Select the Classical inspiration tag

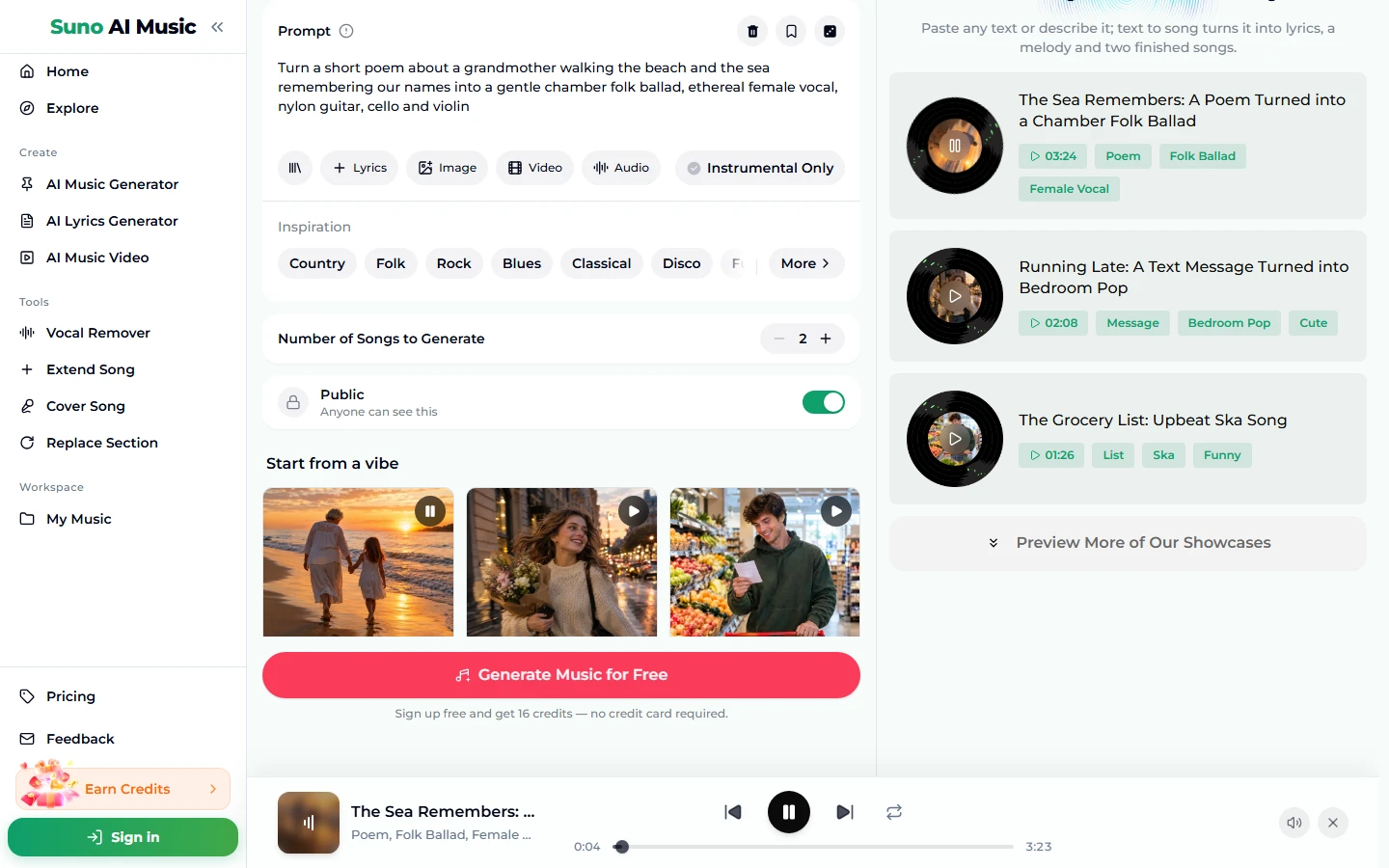tap(601, 263)
